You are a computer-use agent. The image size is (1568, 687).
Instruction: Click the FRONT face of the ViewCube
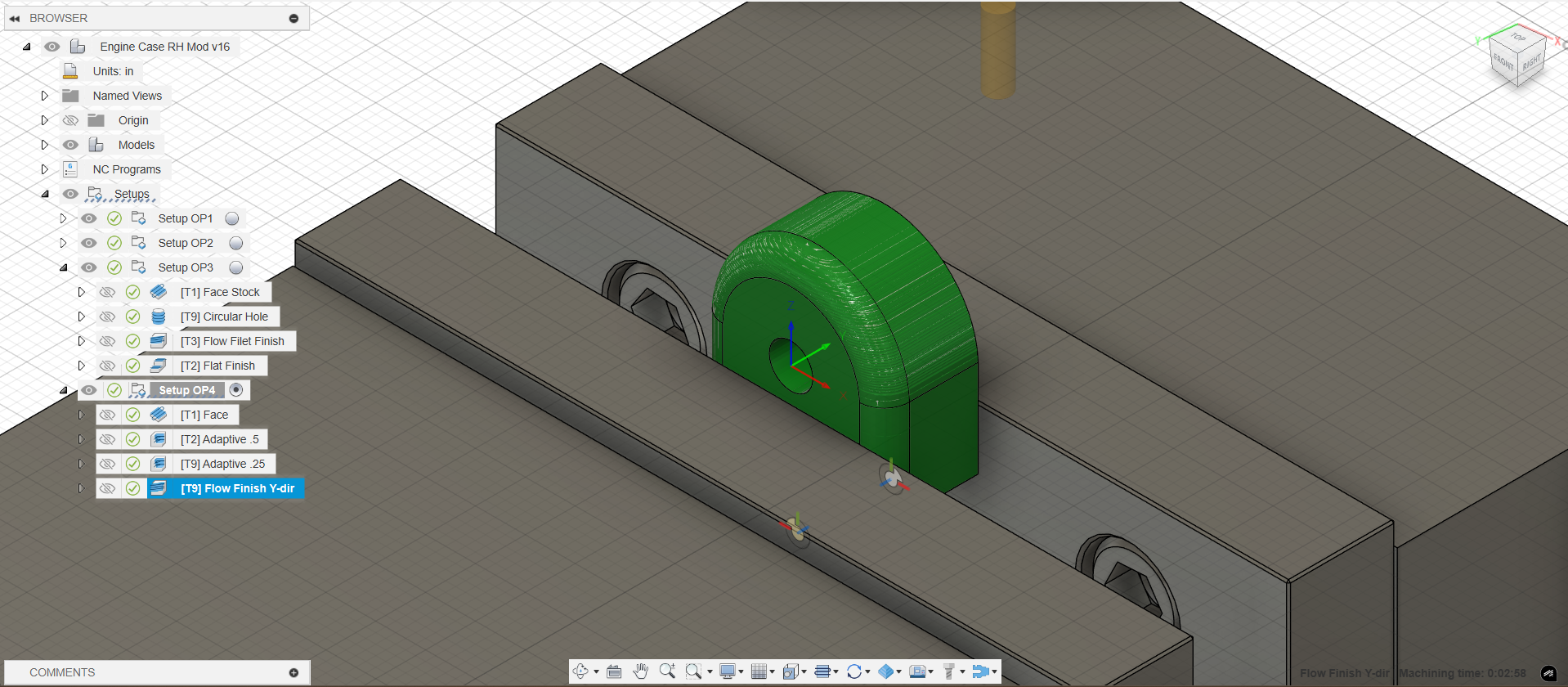pyautogui.click(x=1503, y=61)
